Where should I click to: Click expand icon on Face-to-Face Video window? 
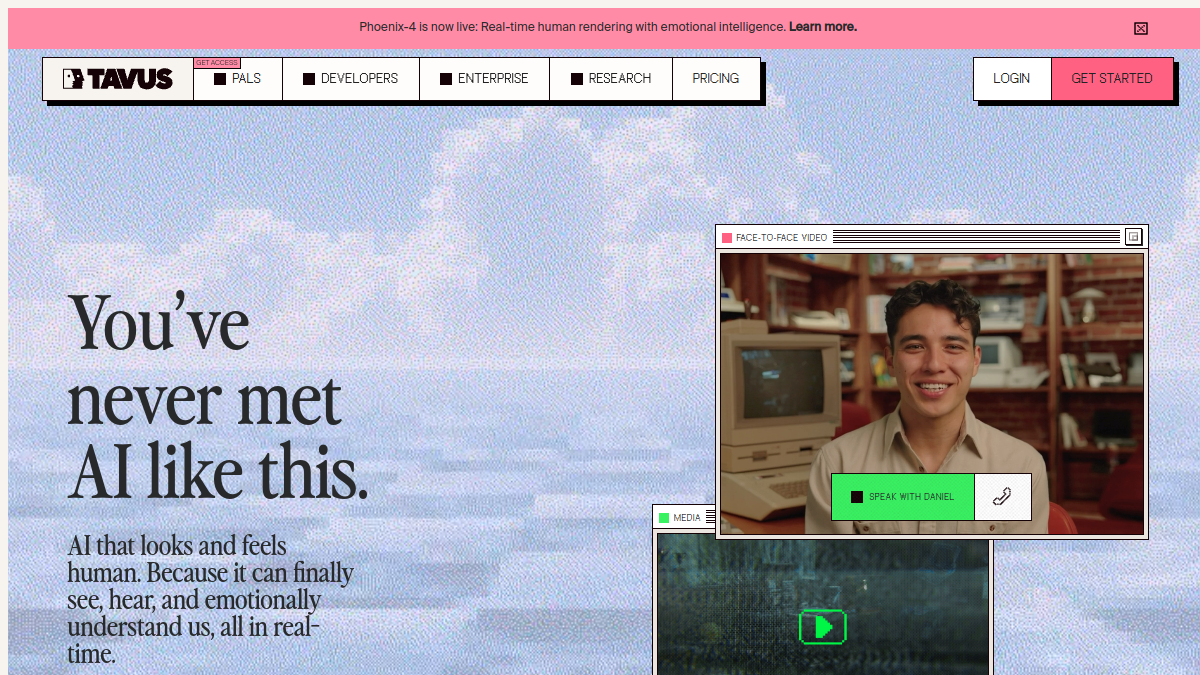(1133, 237)
